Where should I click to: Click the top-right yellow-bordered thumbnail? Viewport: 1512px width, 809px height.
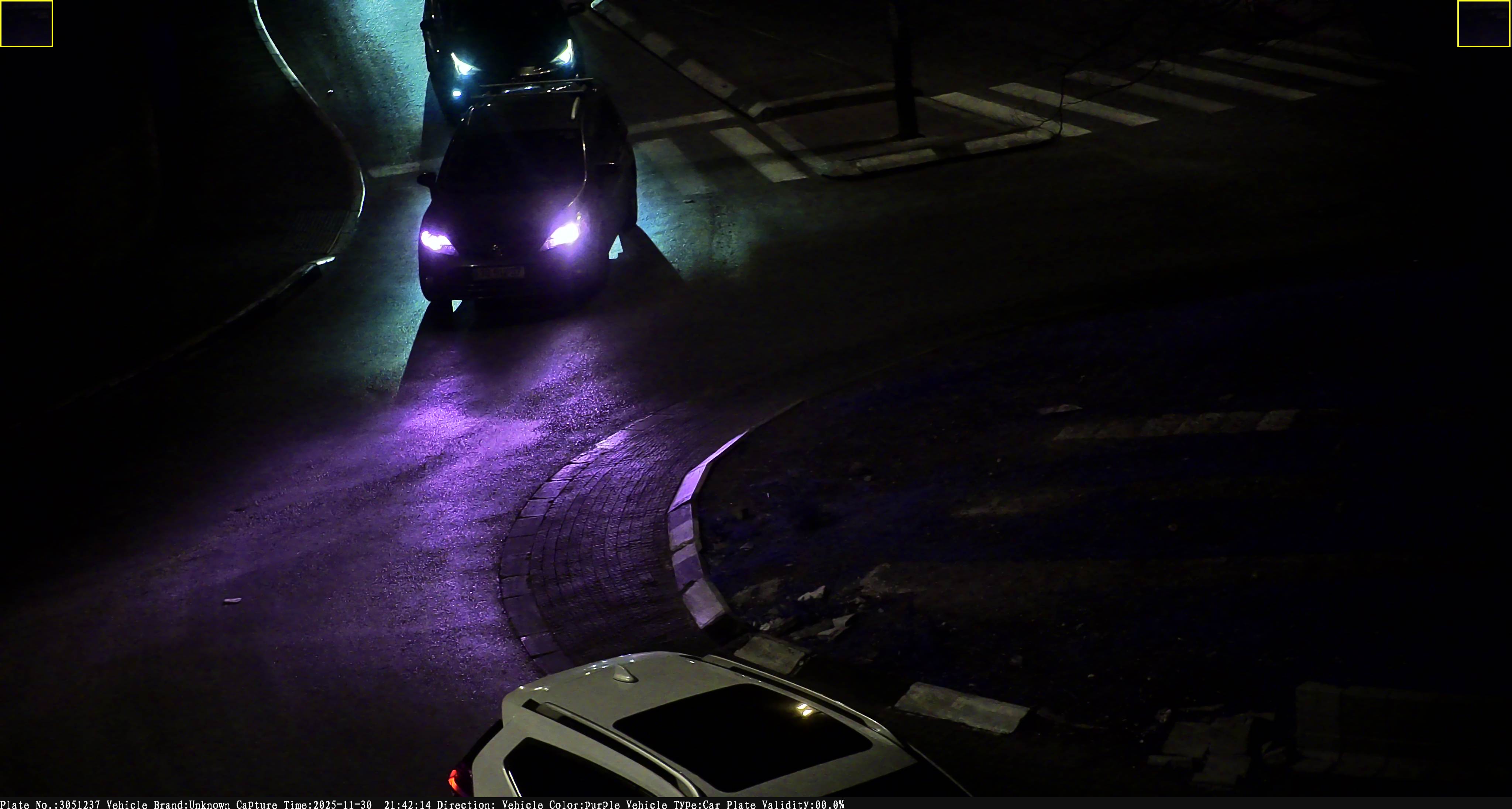click(x=1484, y=24)
